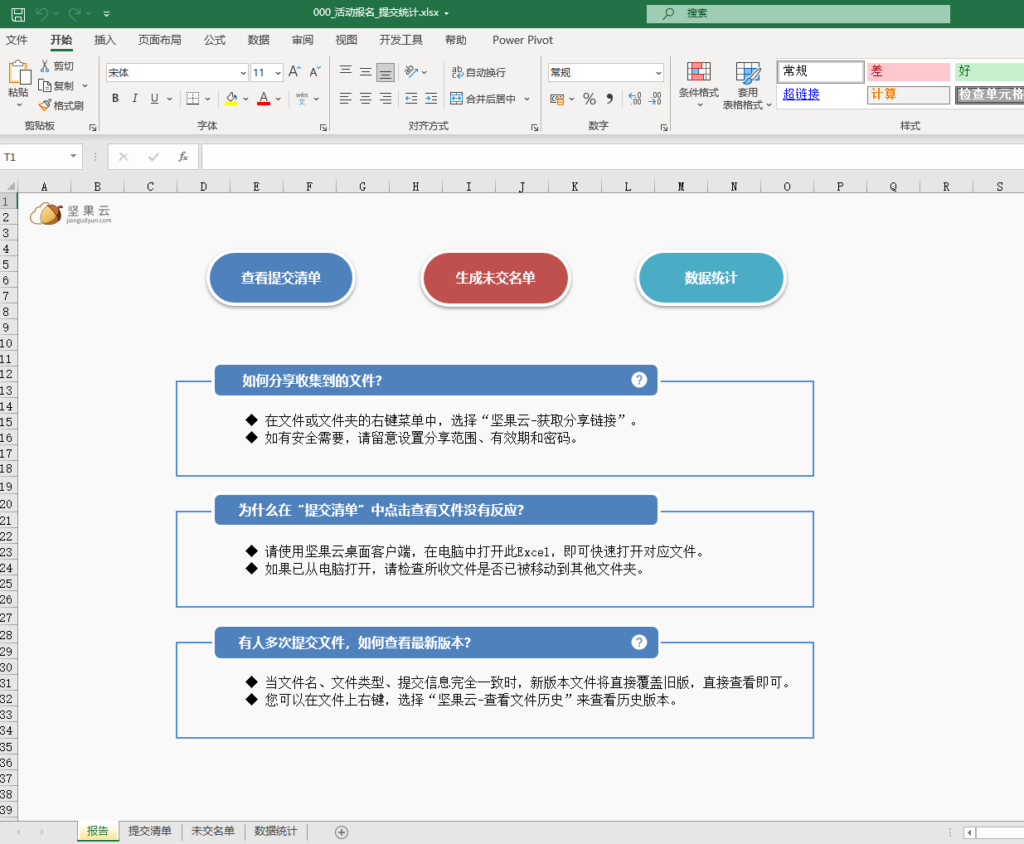This screenshot has height=844, width=1024.
Task: Expand fill color dropdown arrow
Action: pos(246,99)
